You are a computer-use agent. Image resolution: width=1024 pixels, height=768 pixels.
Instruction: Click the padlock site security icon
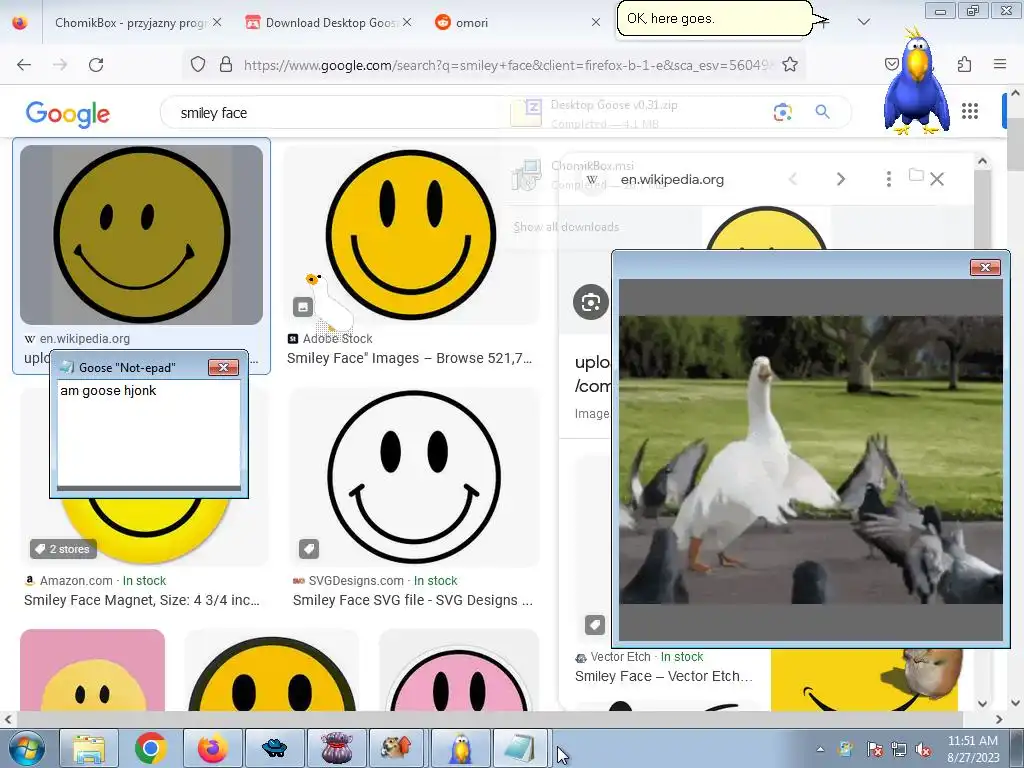pyautogui.click(x=226, y=64)
